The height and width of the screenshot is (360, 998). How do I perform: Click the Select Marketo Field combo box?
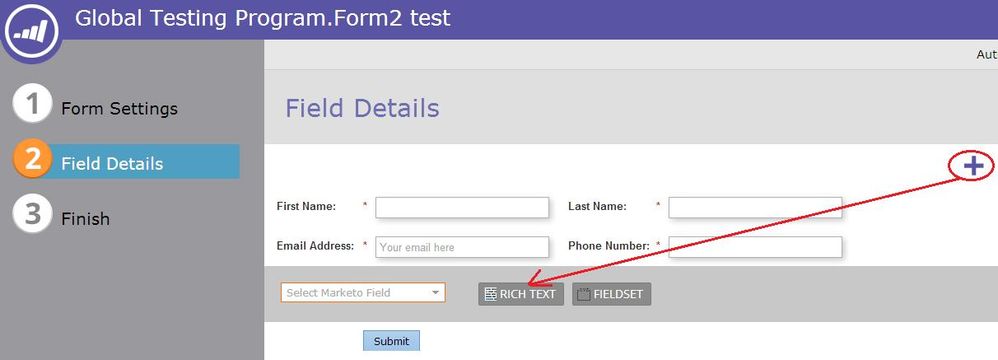pos(363,293)
